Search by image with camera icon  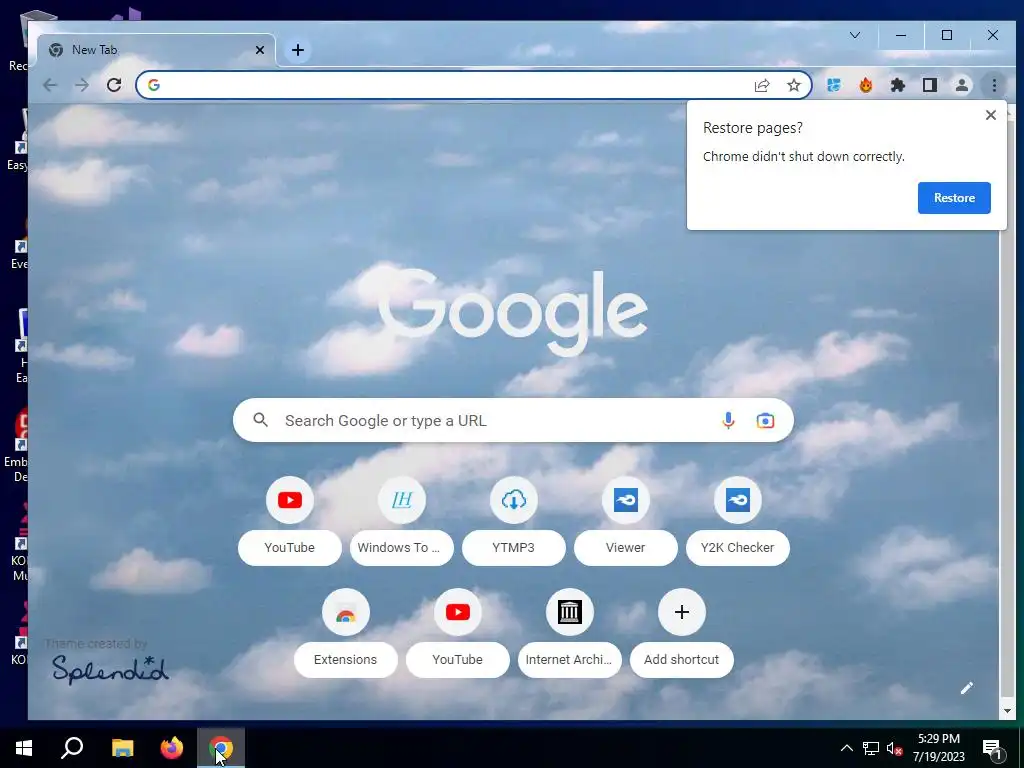[765, 421]
